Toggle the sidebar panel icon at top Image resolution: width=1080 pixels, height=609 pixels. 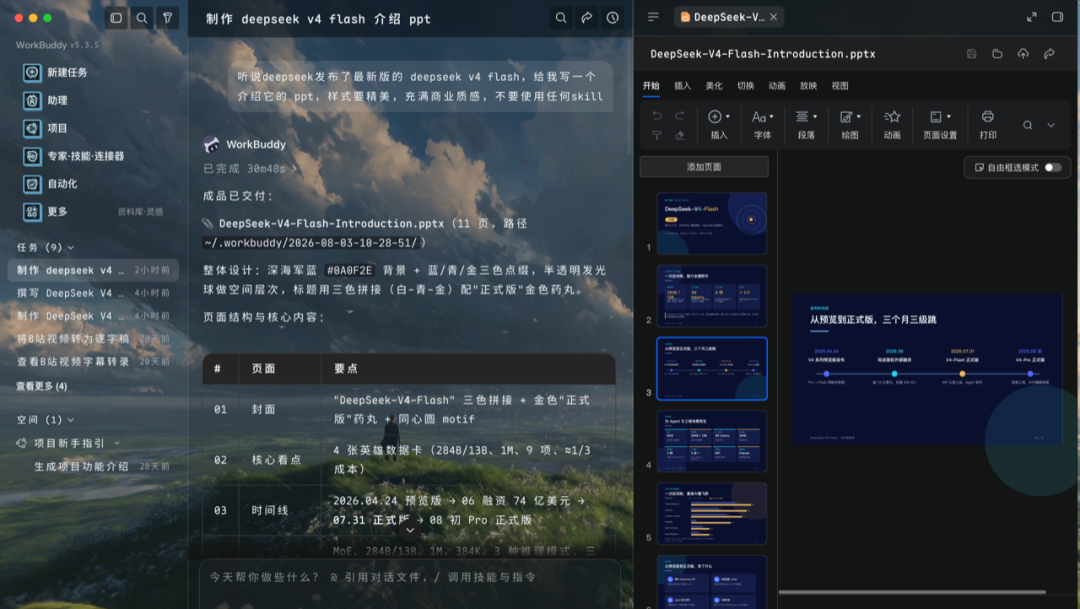(116, 18)
